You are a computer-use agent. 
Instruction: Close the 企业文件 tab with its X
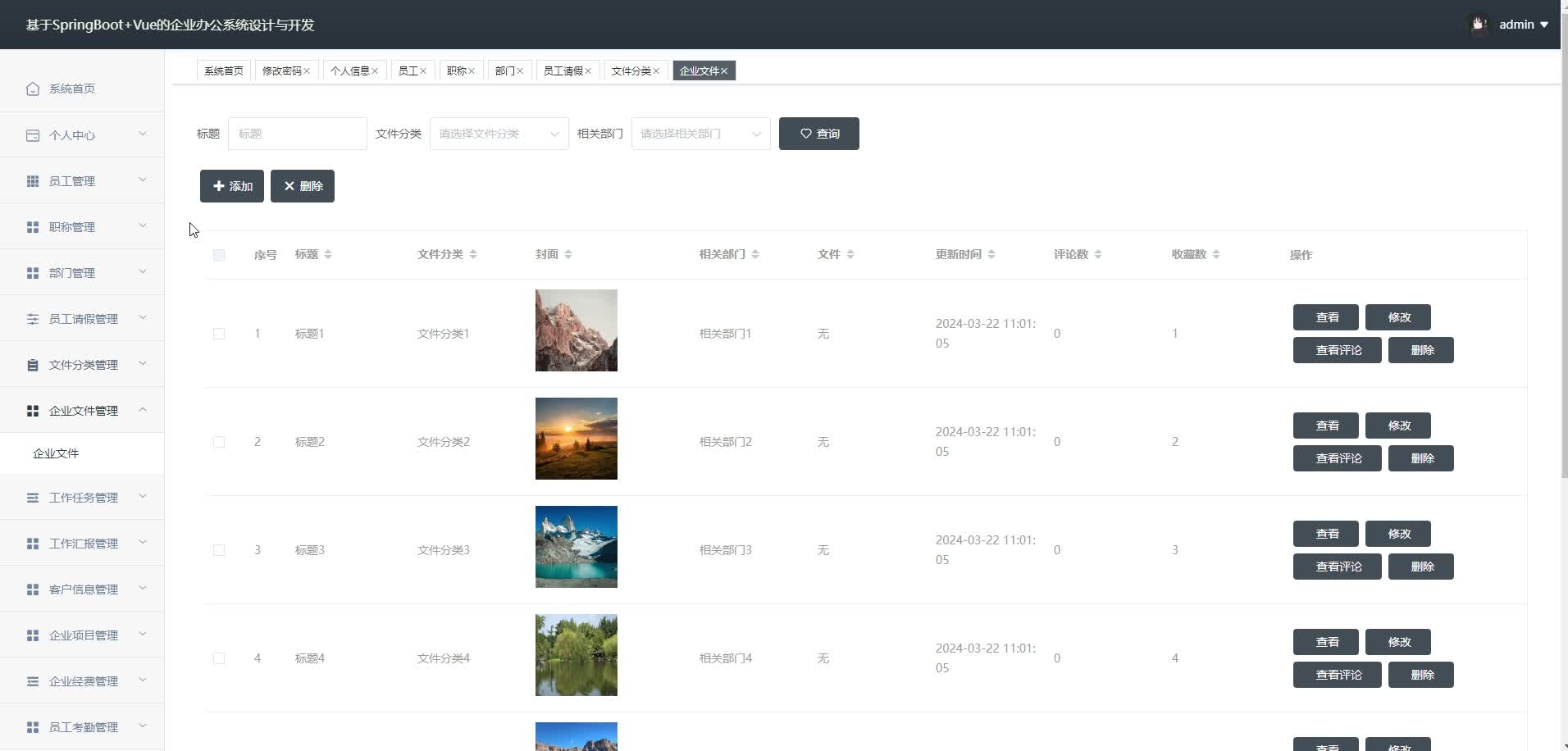point(724,71)
